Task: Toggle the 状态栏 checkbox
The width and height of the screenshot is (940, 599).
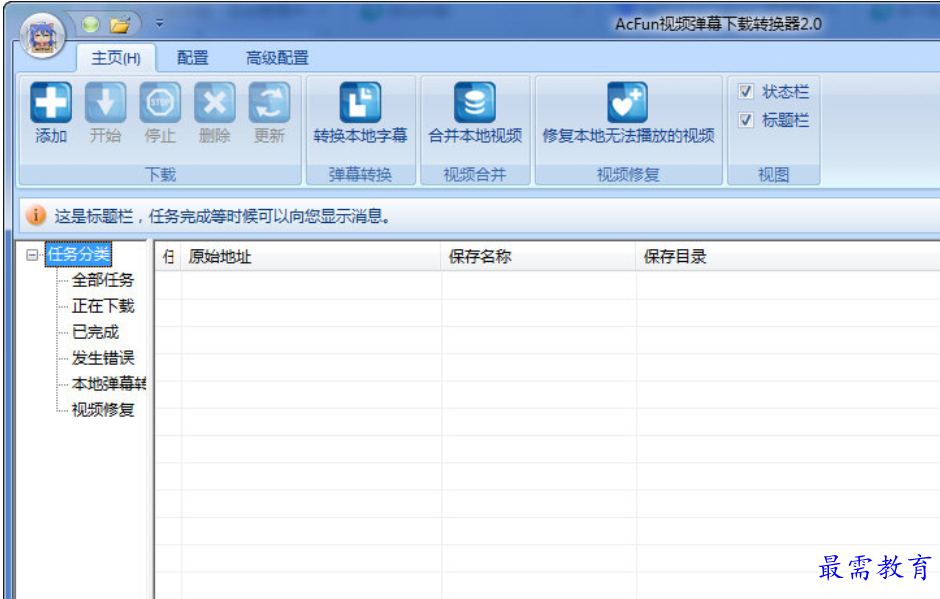Action: pyautogui.click(x=745, y=91)
